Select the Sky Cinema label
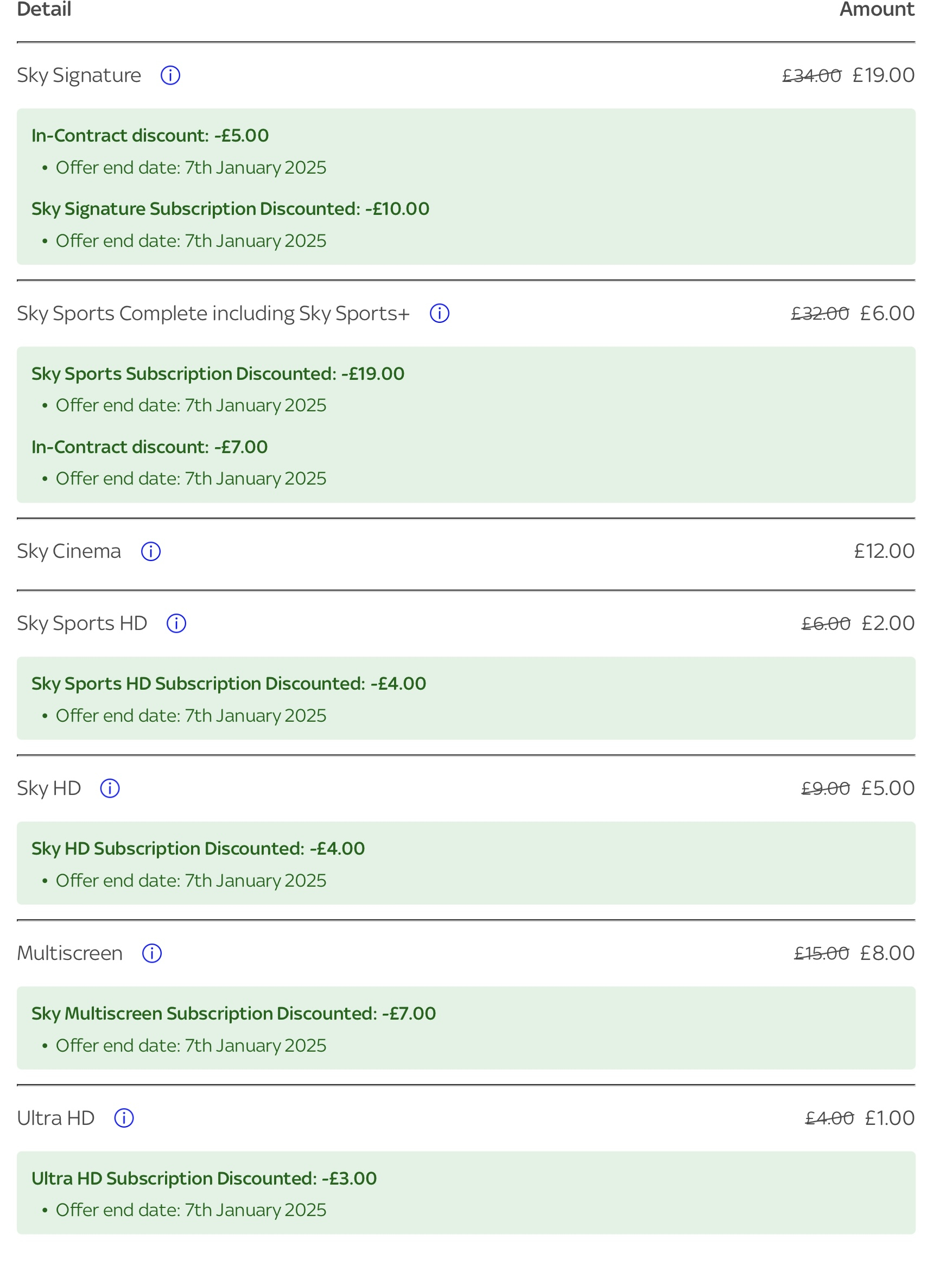 [69, 551]
